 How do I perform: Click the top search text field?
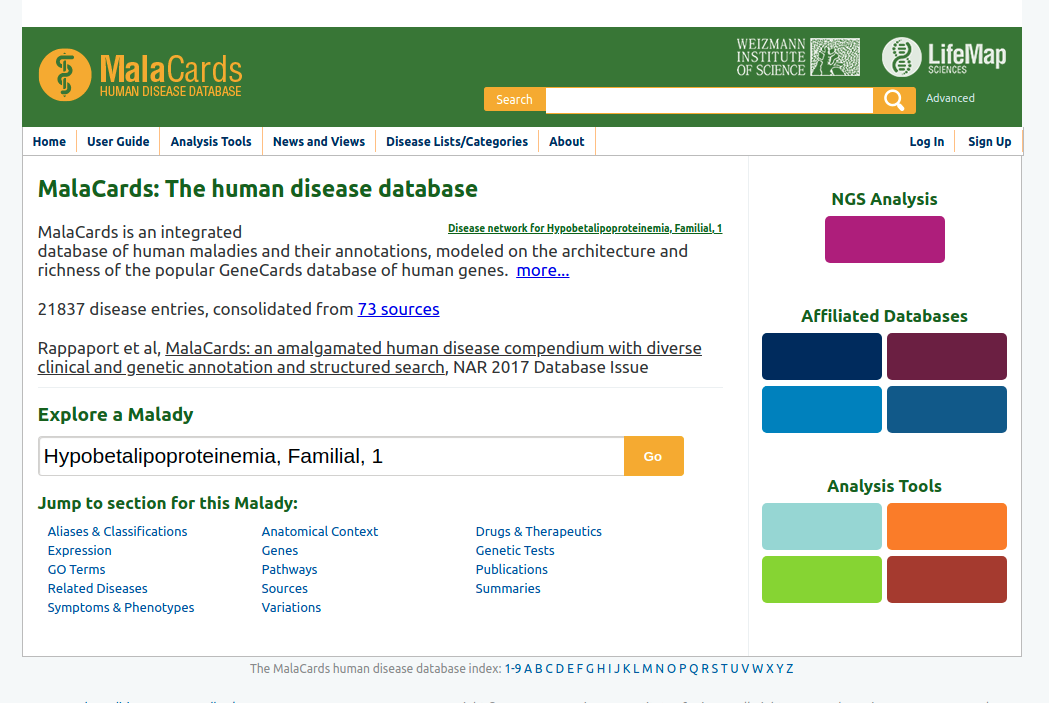click(709, 100)
